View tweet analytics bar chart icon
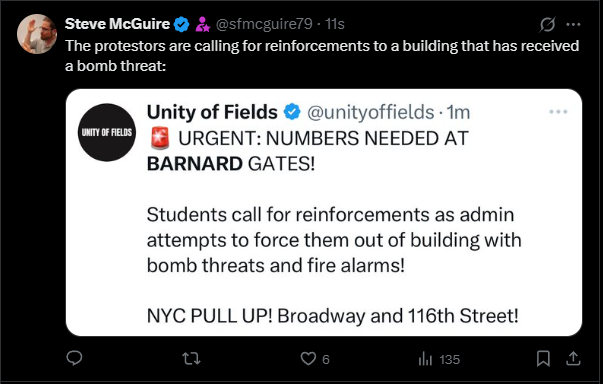The height and width of the screenshot is (384, 603). pyautogui.click(x=425, y=359)
